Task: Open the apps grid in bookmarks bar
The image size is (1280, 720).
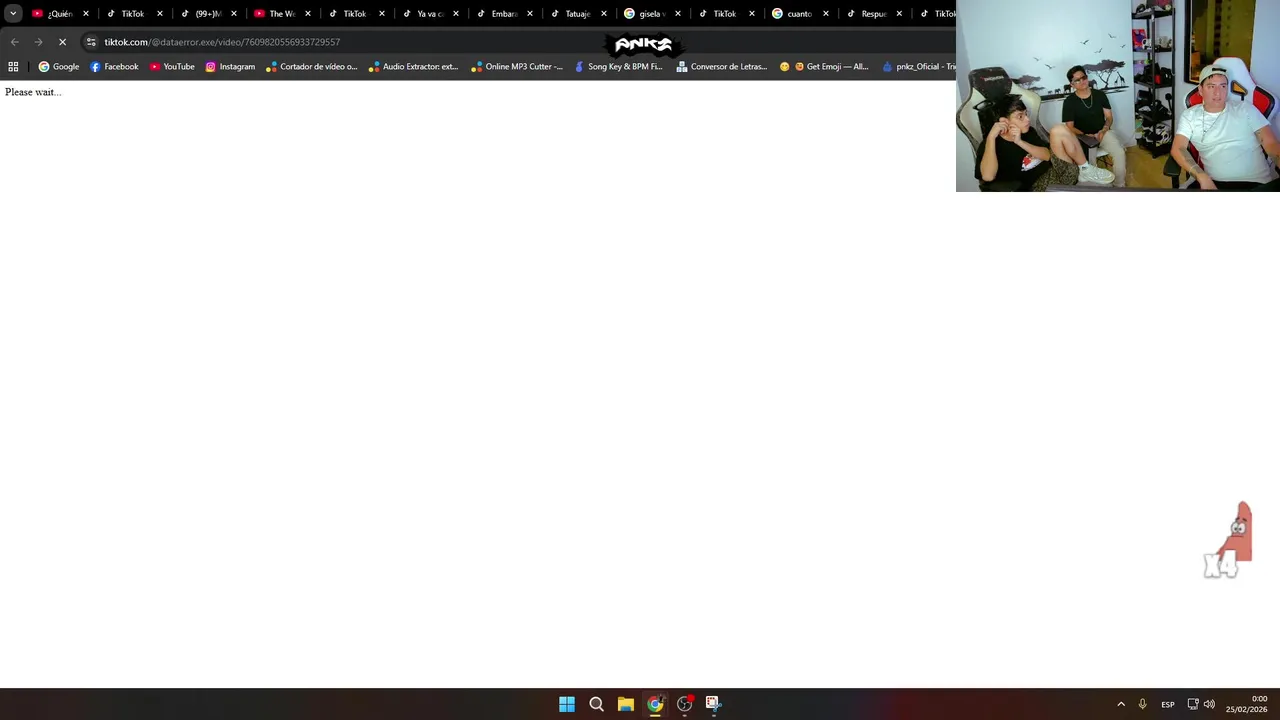Action: click(x=13, y=67)
